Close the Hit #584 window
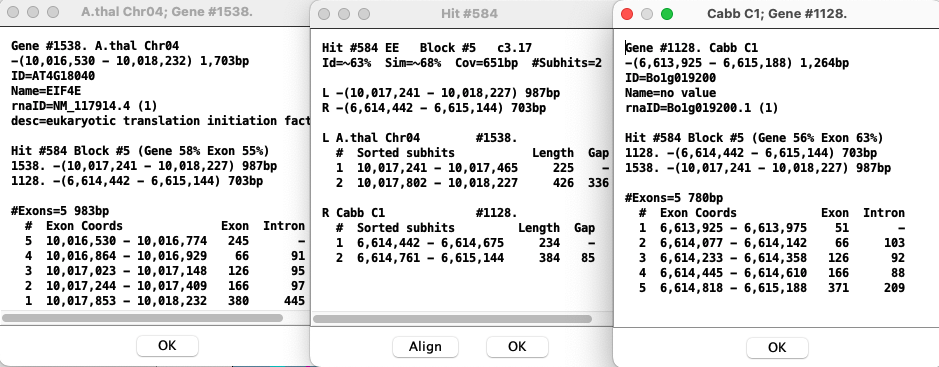Viewport: 939px width, 367px height. [x=324, y=14]
